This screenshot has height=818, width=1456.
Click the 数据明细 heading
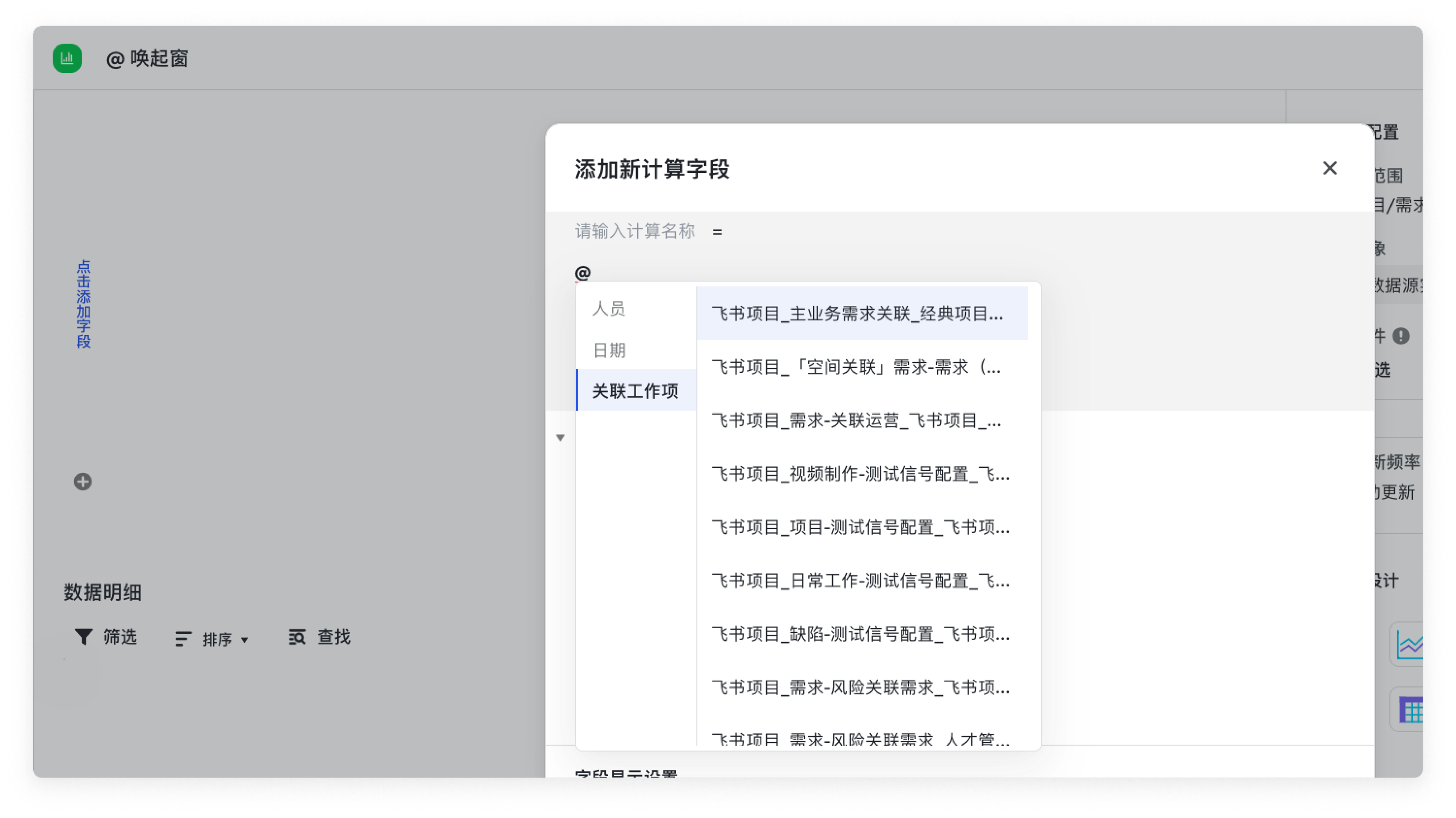(x=102, y=592)
